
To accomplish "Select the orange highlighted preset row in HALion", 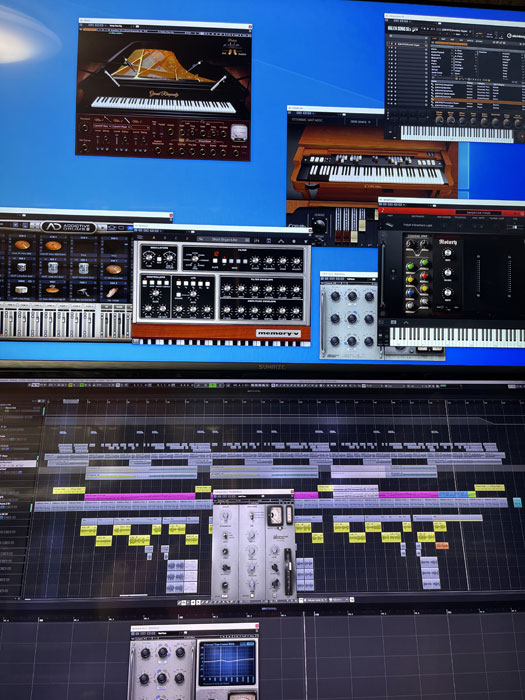I will [x=478, y=102].
